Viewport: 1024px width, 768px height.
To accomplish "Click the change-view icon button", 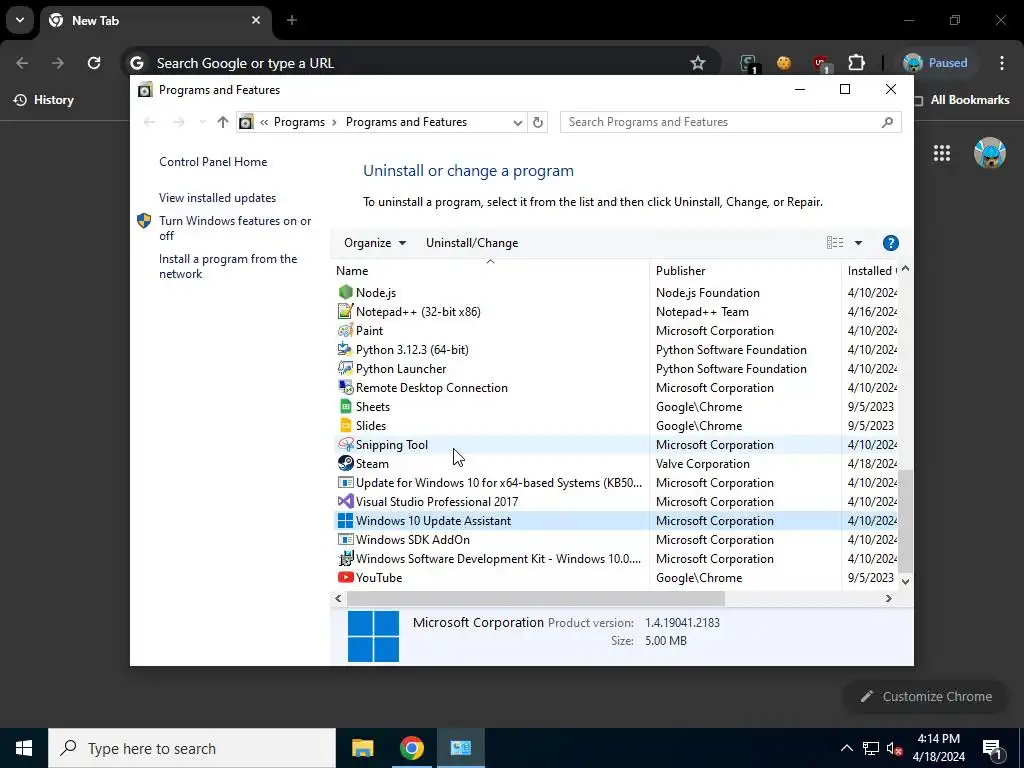I will pos(835,243).
